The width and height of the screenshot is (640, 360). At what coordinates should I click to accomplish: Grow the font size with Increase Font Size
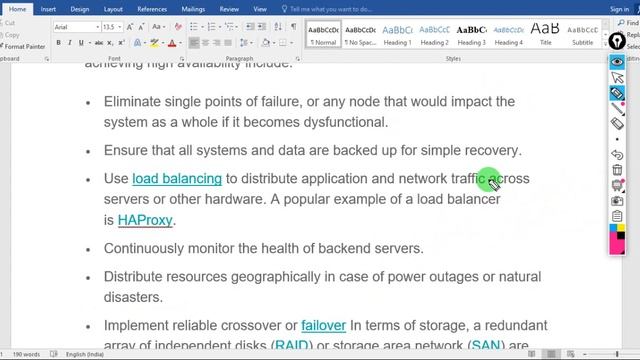click(x=130, y=27)
